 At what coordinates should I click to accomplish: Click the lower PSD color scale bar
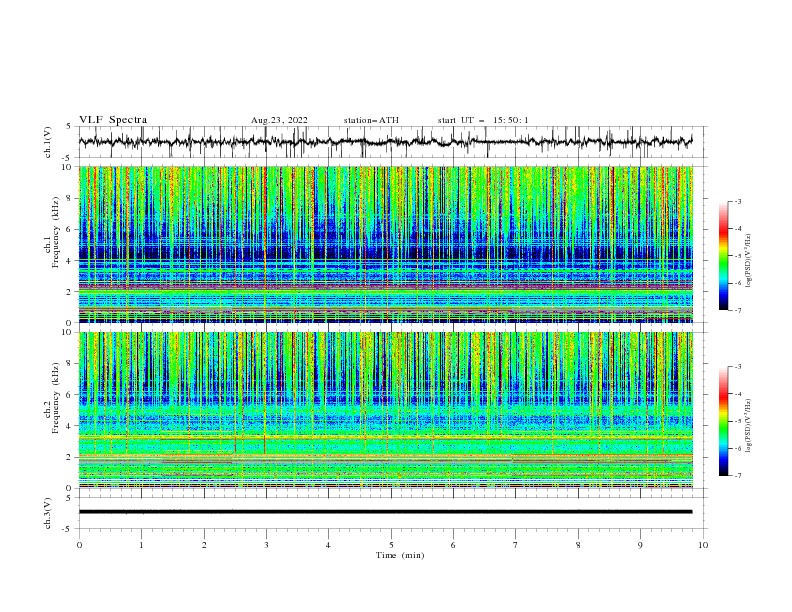(724, 421)
